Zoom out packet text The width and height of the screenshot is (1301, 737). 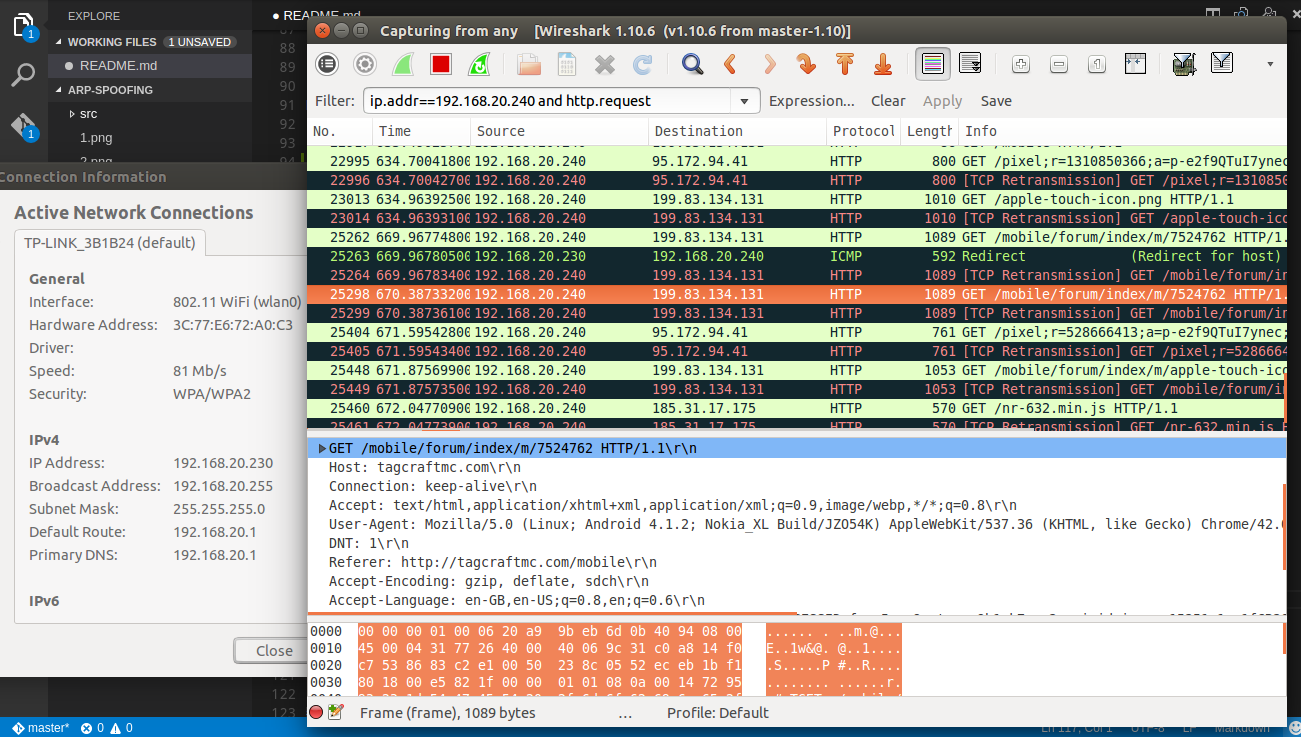coord(1059,64)
